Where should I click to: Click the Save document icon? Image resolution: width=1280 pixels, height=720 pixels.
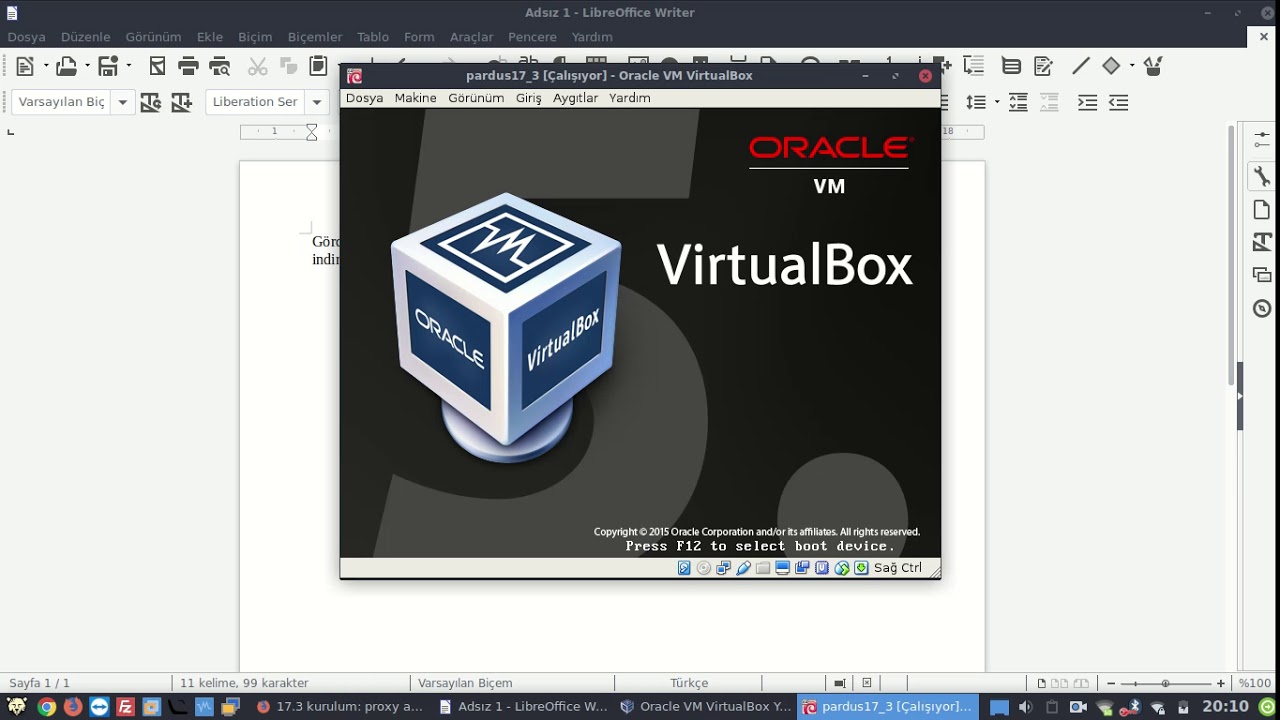point(109,66)
